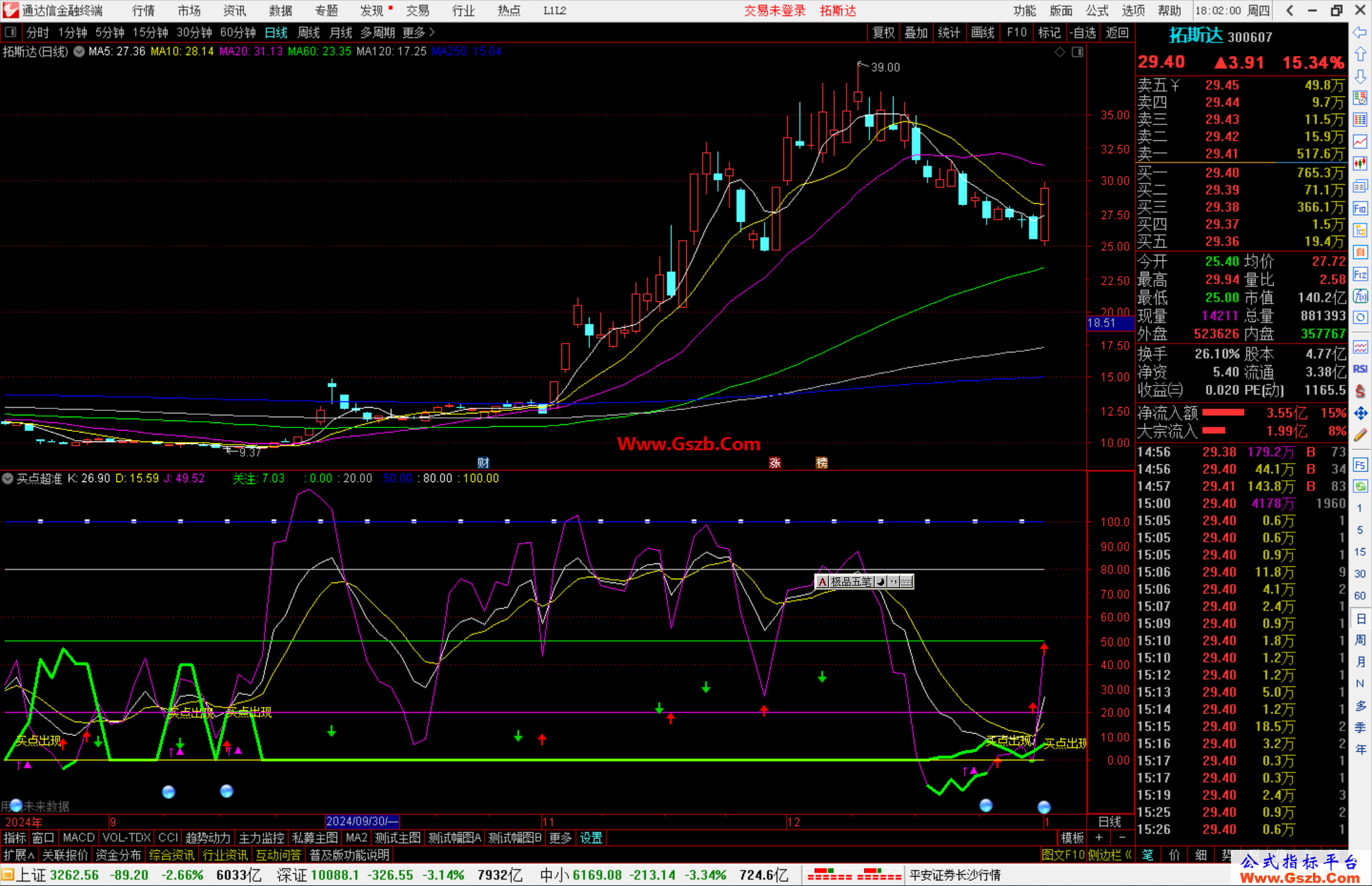The image size is (1372, 886).
Task: Click the up arrow icon in right sidebar
Action: point(1360,55)
